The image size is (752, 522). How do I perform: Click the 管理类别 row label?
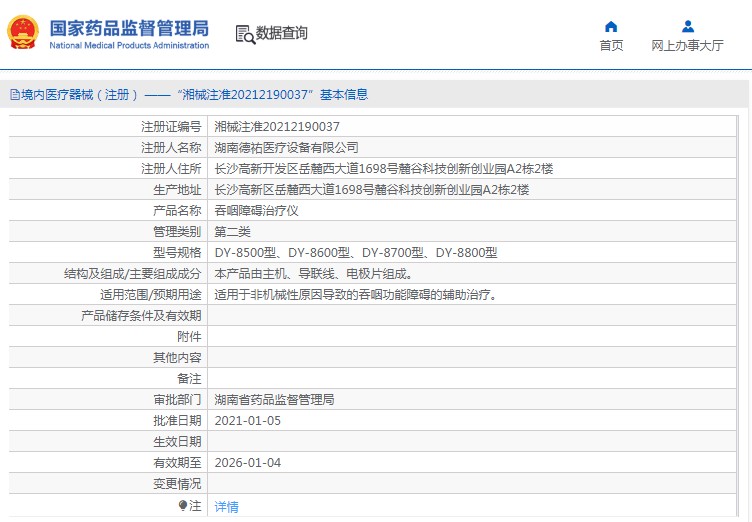click(177, 232)
